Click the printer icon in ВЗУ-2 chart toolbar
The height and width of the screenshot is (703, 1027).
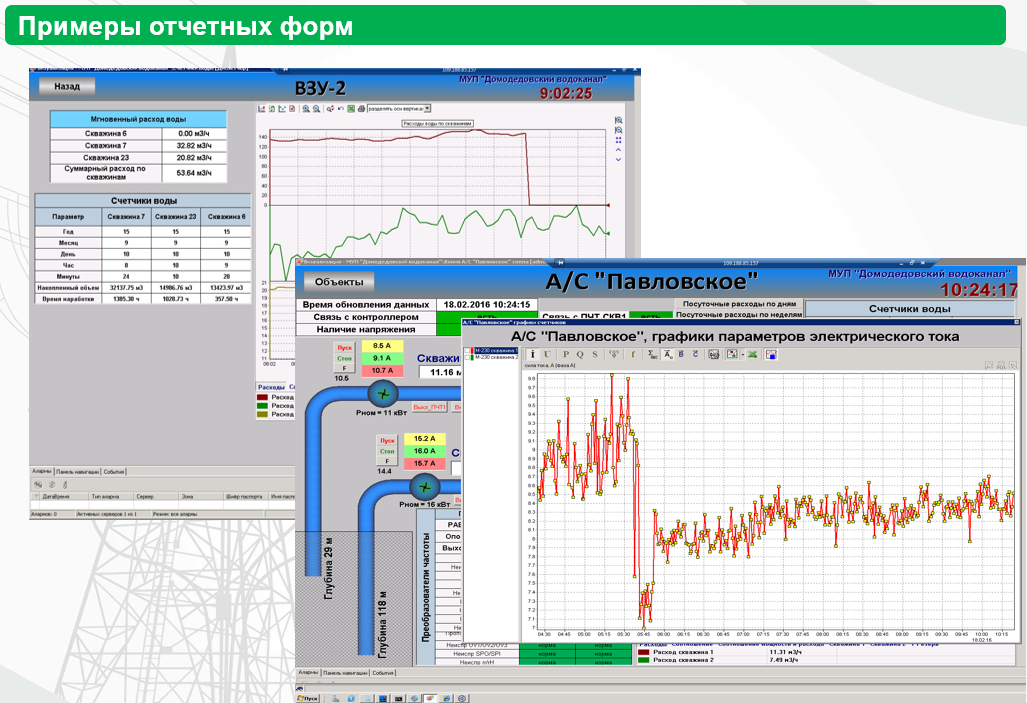(x=362, y=109)
